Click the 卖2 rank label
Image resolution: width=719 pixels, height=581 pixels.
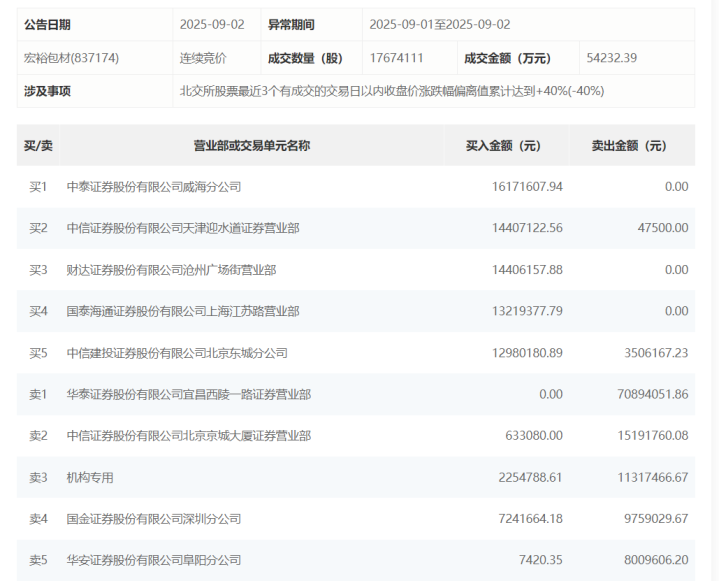38,435
